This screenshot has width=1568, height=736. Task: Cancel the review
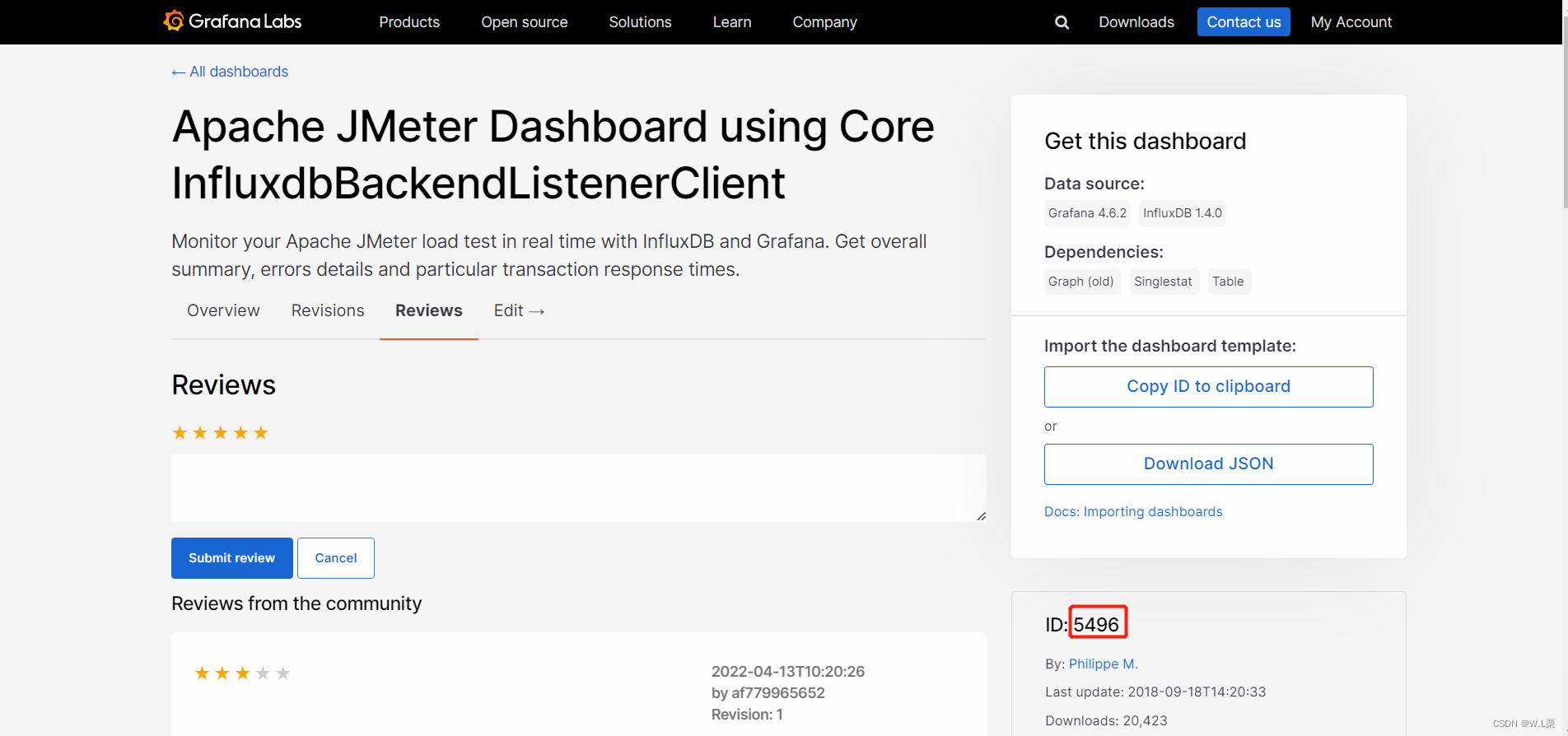336,558
